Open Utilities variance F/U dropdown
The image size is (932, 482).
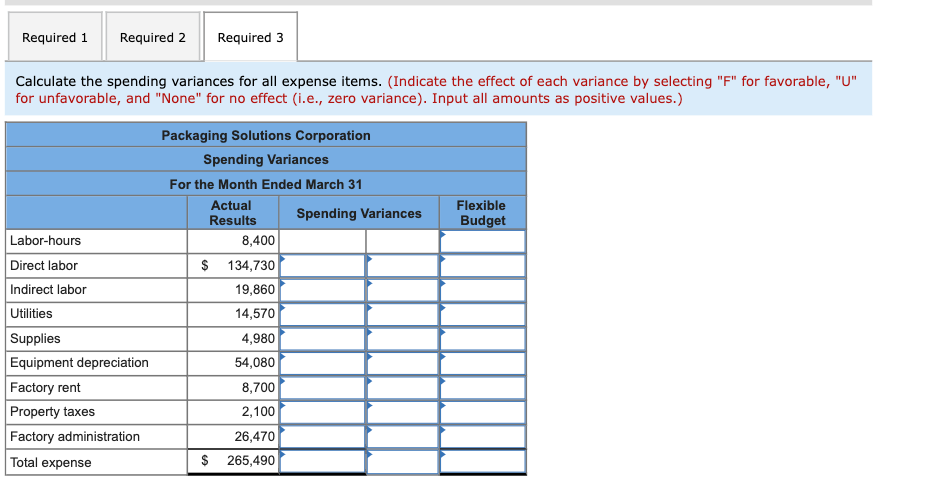(402, 314)
